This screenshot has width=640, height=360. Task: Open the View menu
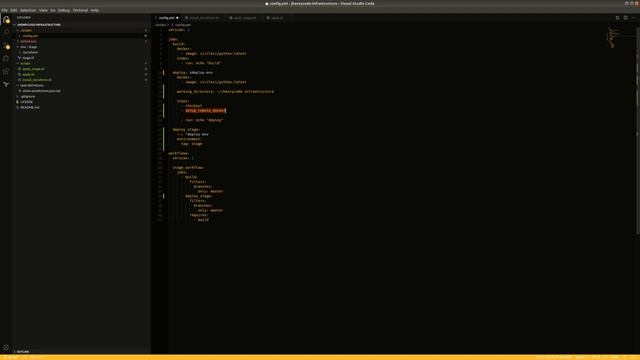tap(43, 10)
